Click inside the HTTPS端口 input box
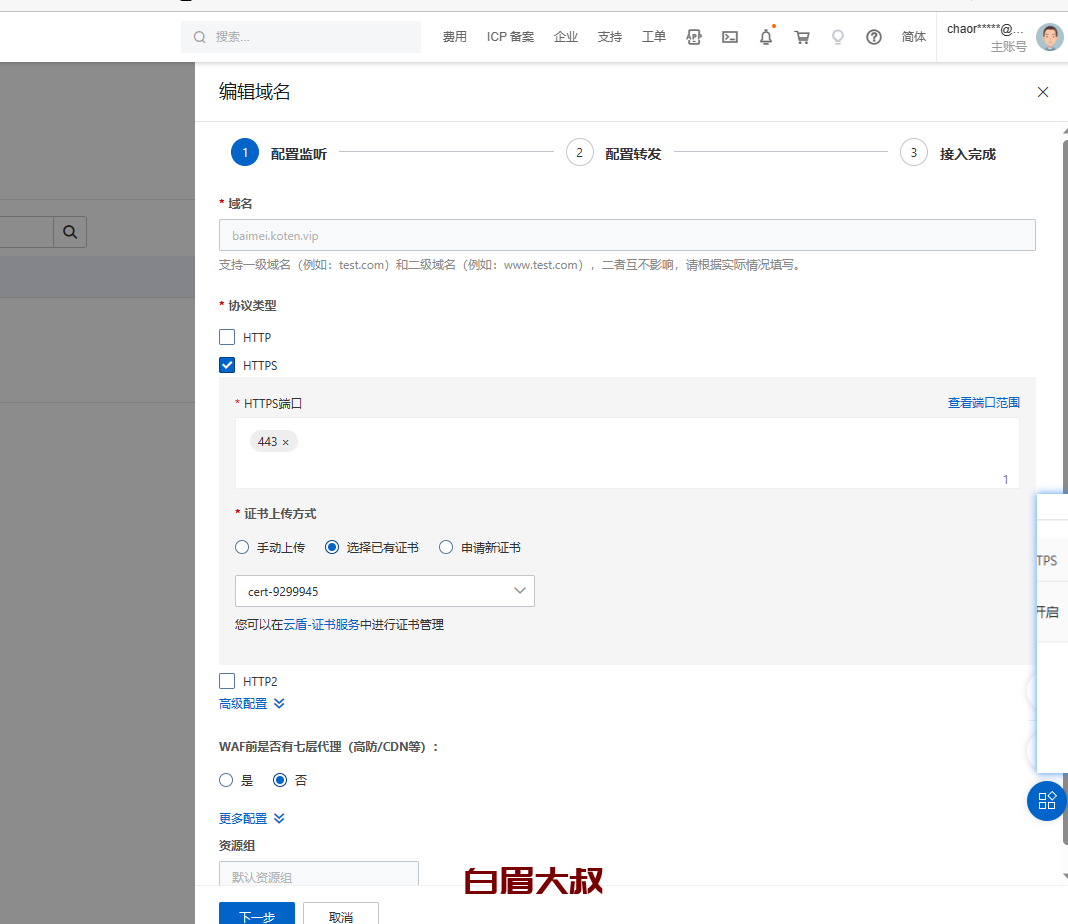The image size is (1068, 924). [x=627, y=453]
